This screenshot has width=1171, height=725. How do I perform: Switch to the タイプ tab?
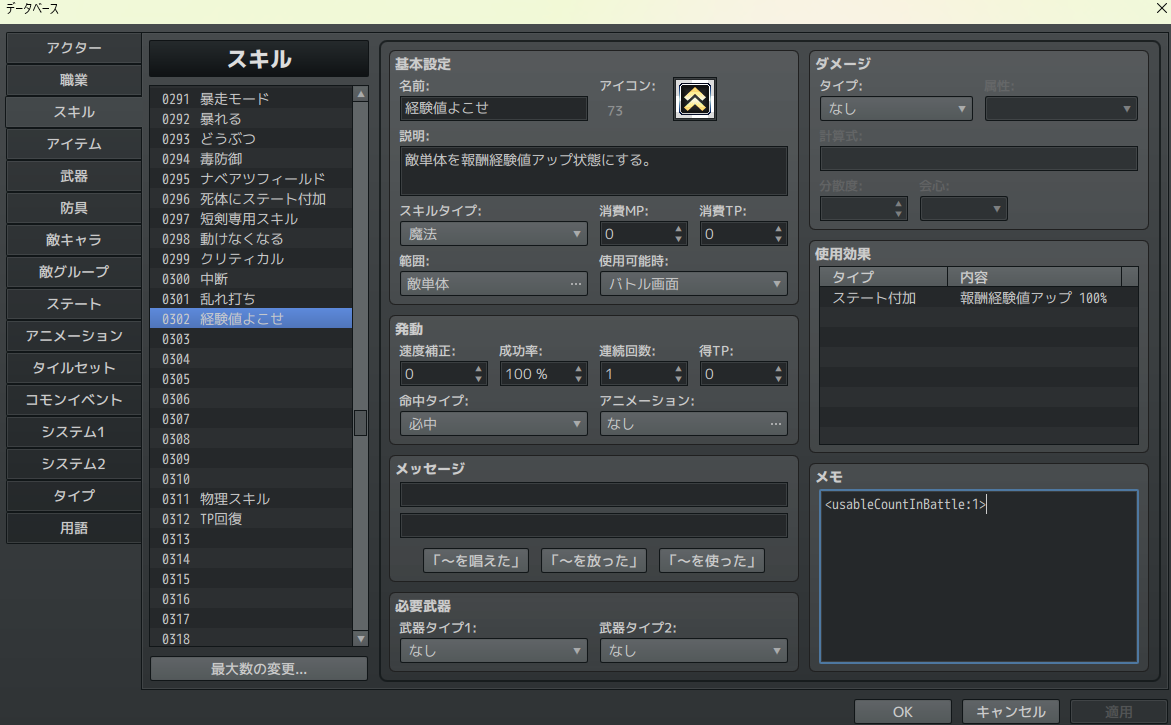(74, 496)
